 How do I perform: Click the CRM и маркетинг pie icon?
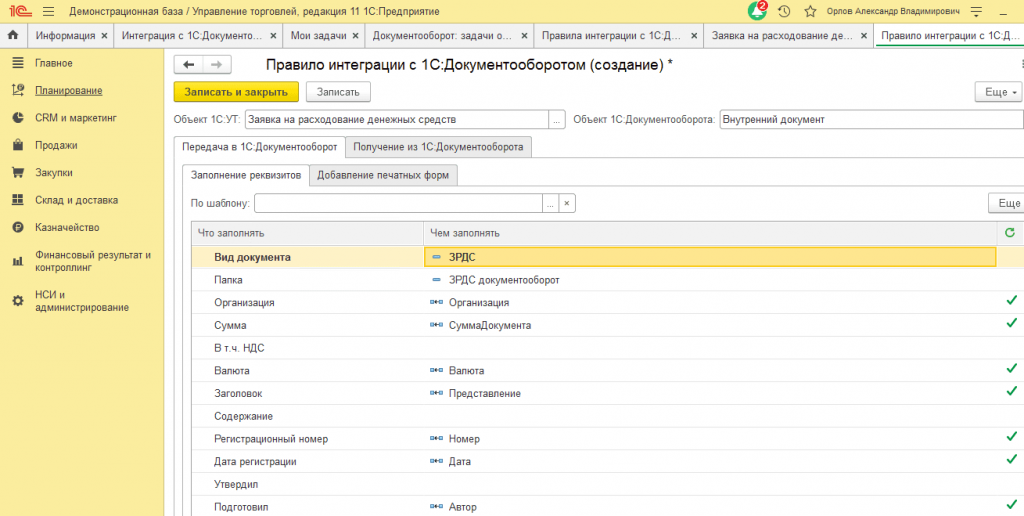tap(18, 118)
